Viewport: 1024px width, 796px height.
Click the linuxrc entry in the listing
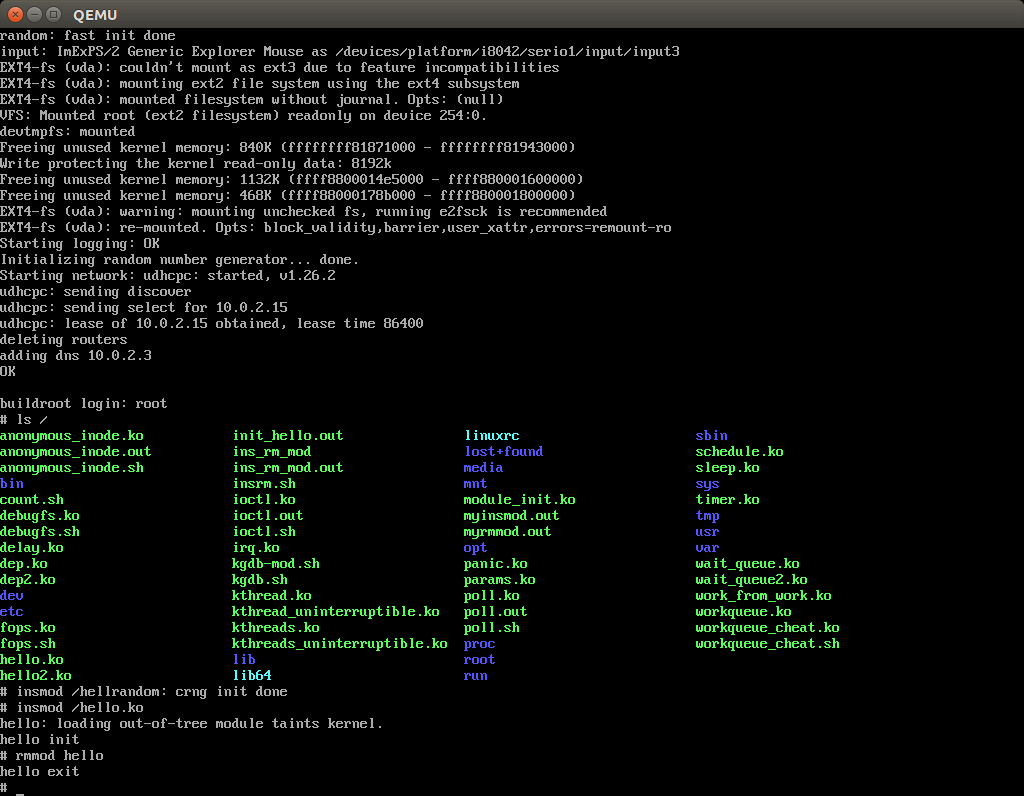pos(491,436)
